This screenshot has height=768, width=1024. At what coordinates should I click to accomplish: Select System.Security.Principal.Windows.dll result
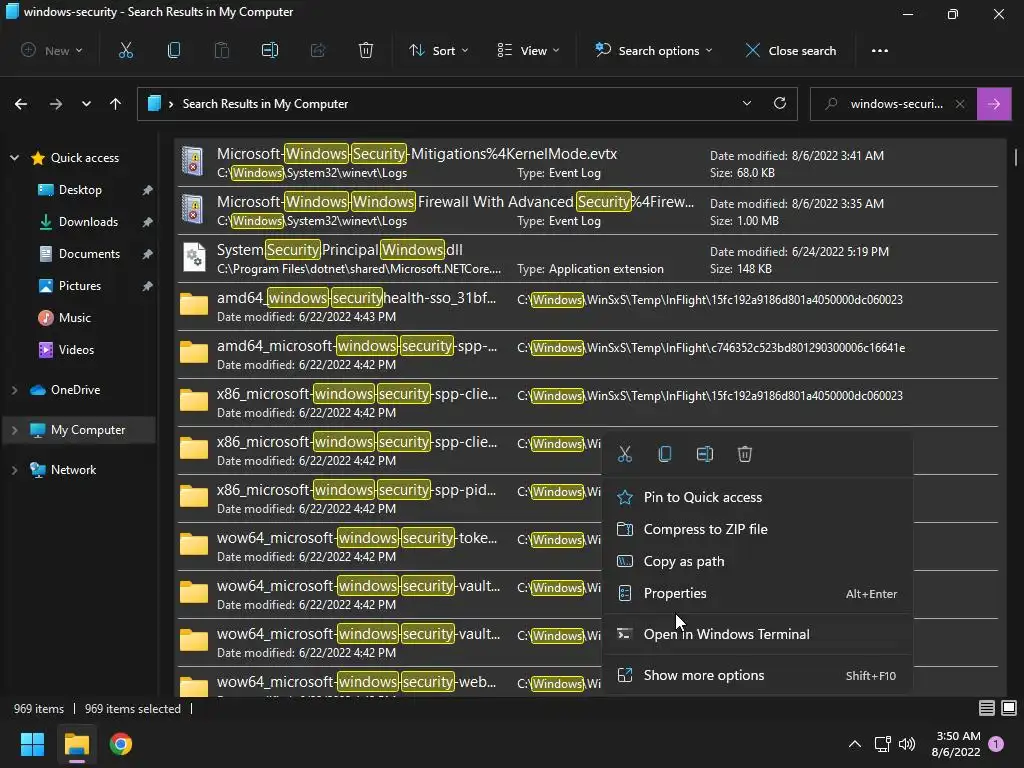[587, 259]
